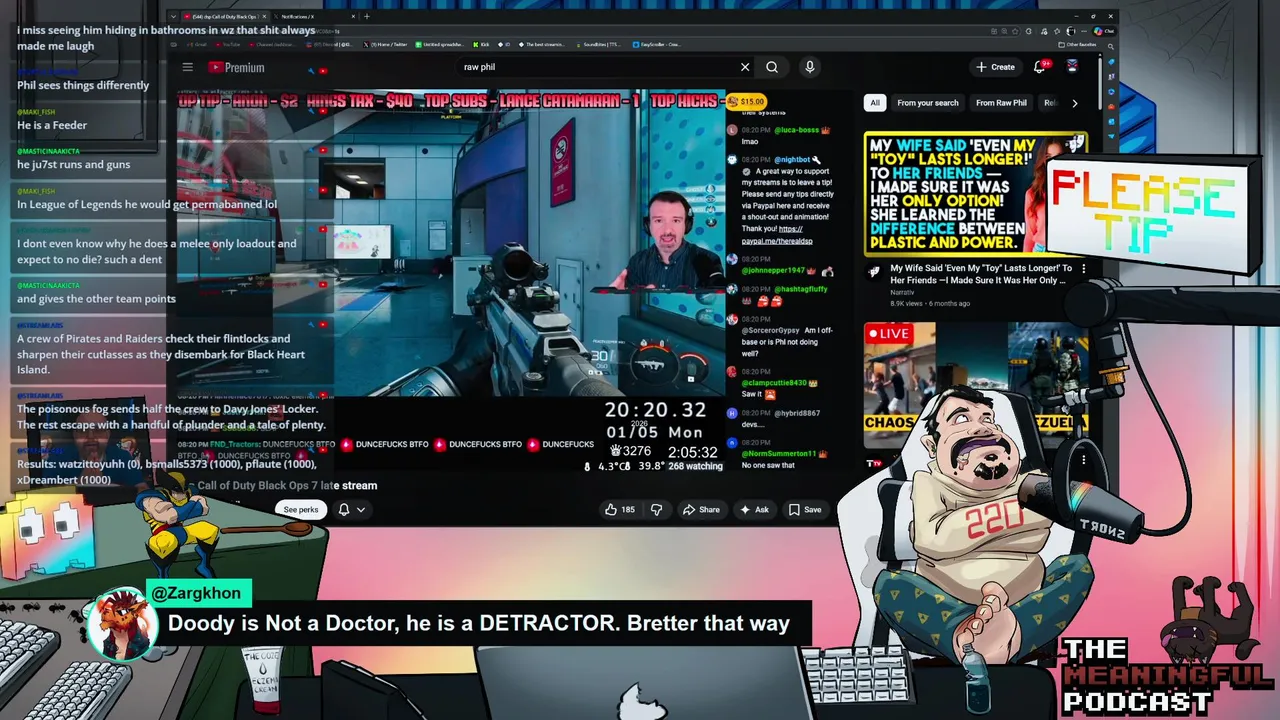This screenshot has width=1280, height=720.
Task: Click @luca-bosss username in live chat
Action: (x=796, y=131)
